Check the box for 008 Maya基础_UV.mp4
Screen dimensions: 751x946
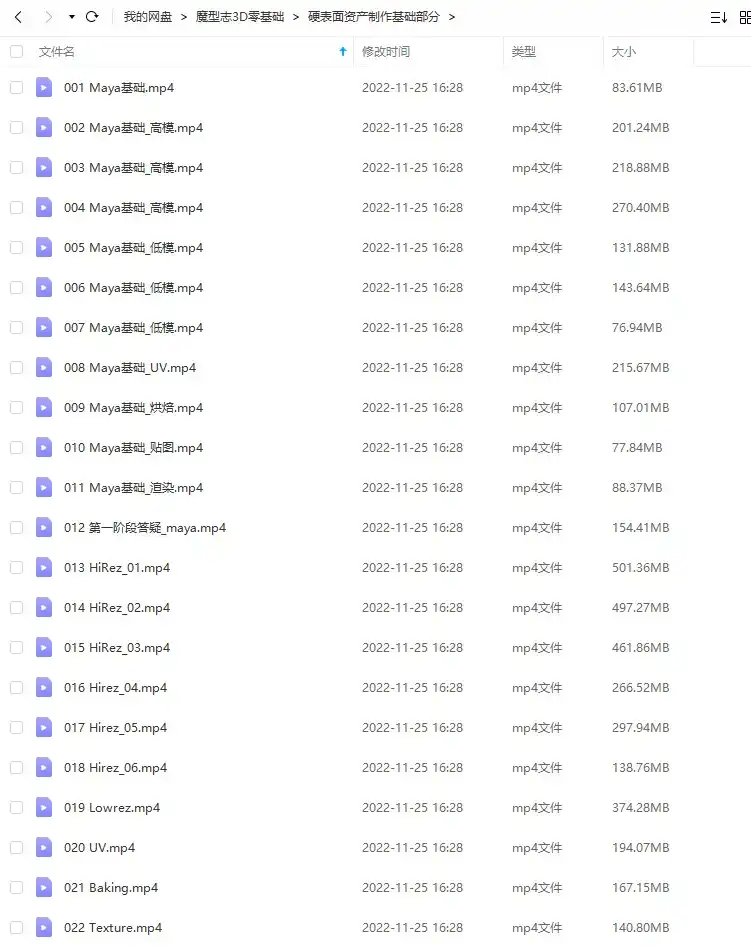pyautogui.click(x=17, y=367)
